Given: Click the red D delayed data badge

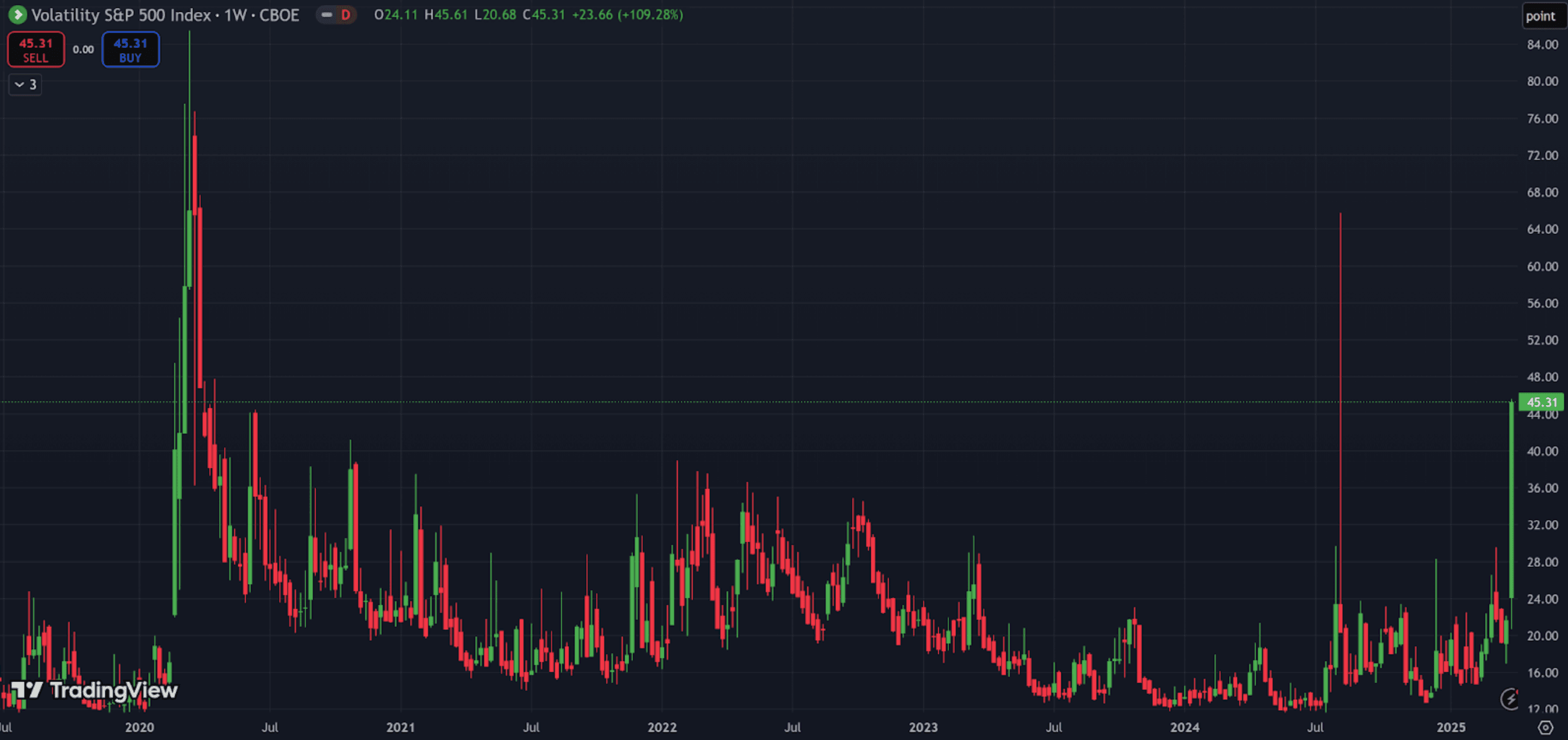Looking at the screenshot, I should 346,14.
